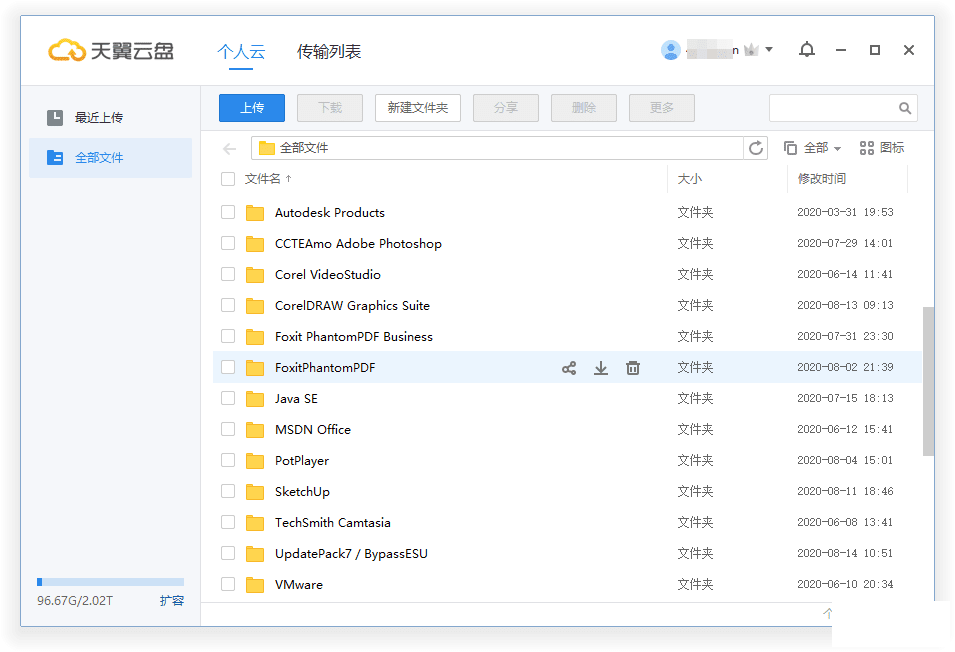
Task: Check the VMware row checkbox
Action: (228, 584)
